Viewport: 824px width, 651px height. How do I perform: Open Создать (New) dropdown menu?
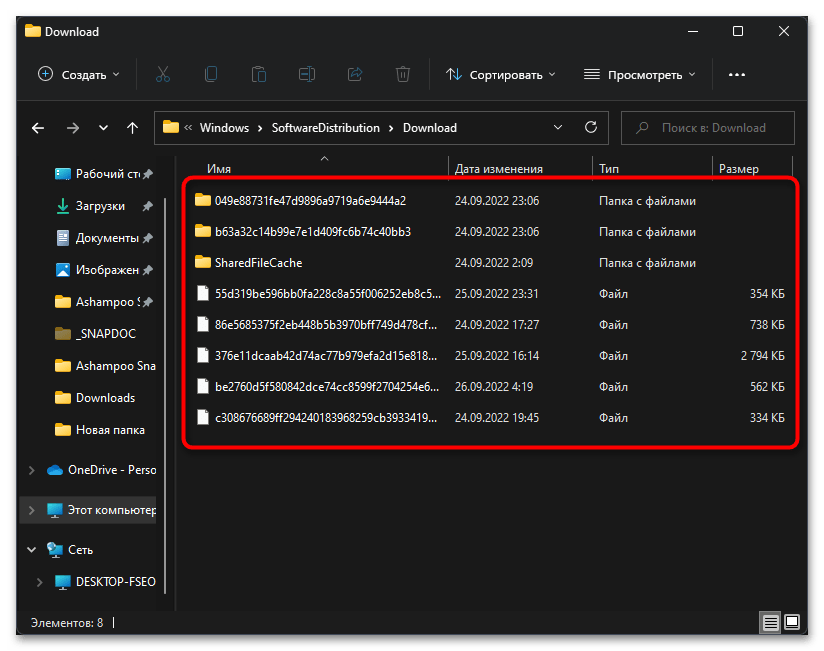pos(79,75)
